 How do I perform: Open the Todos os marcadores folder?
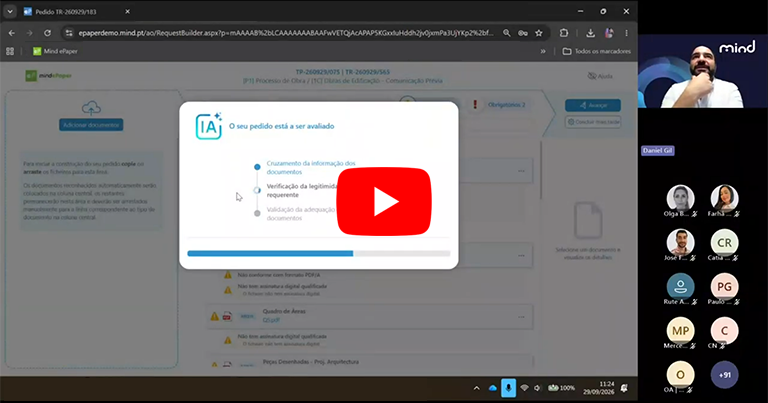(x=597, y=51)
